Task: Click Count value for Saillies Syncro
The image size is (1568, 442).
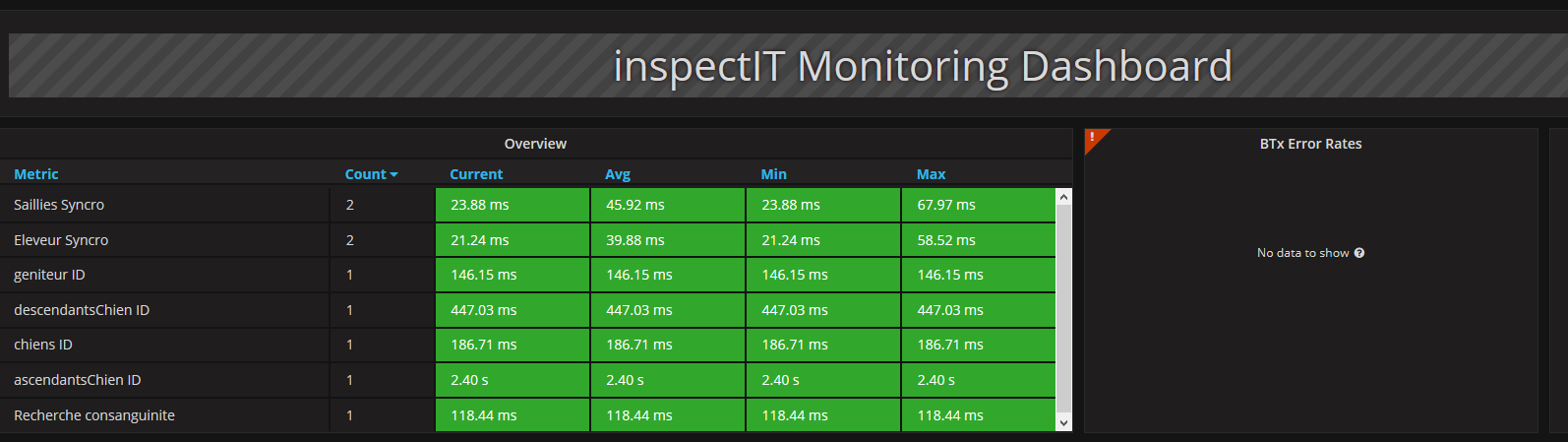Action: 350,205
